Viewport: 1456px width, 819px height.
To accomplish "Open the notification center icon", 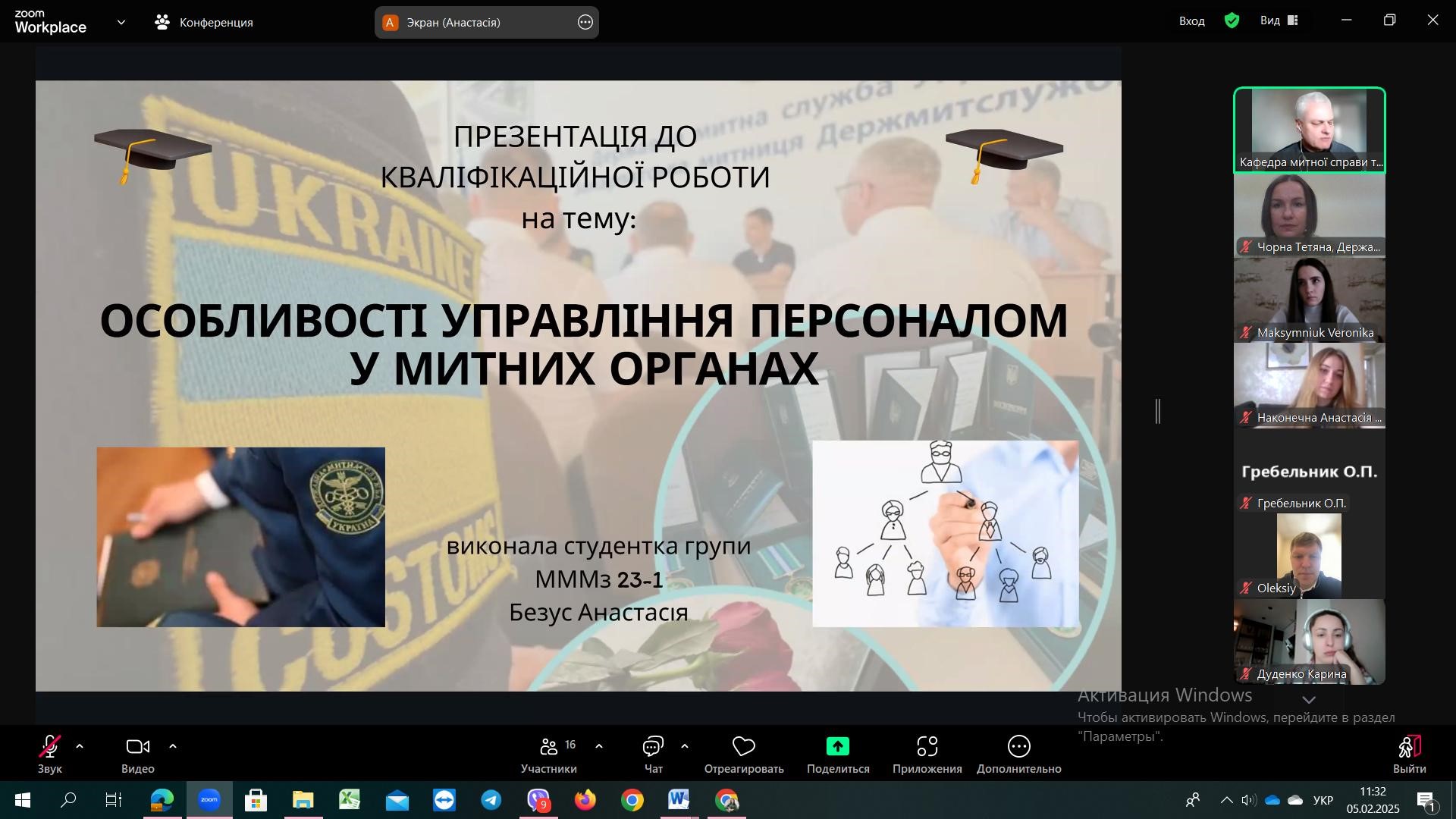I will [x=1427, y=800].
